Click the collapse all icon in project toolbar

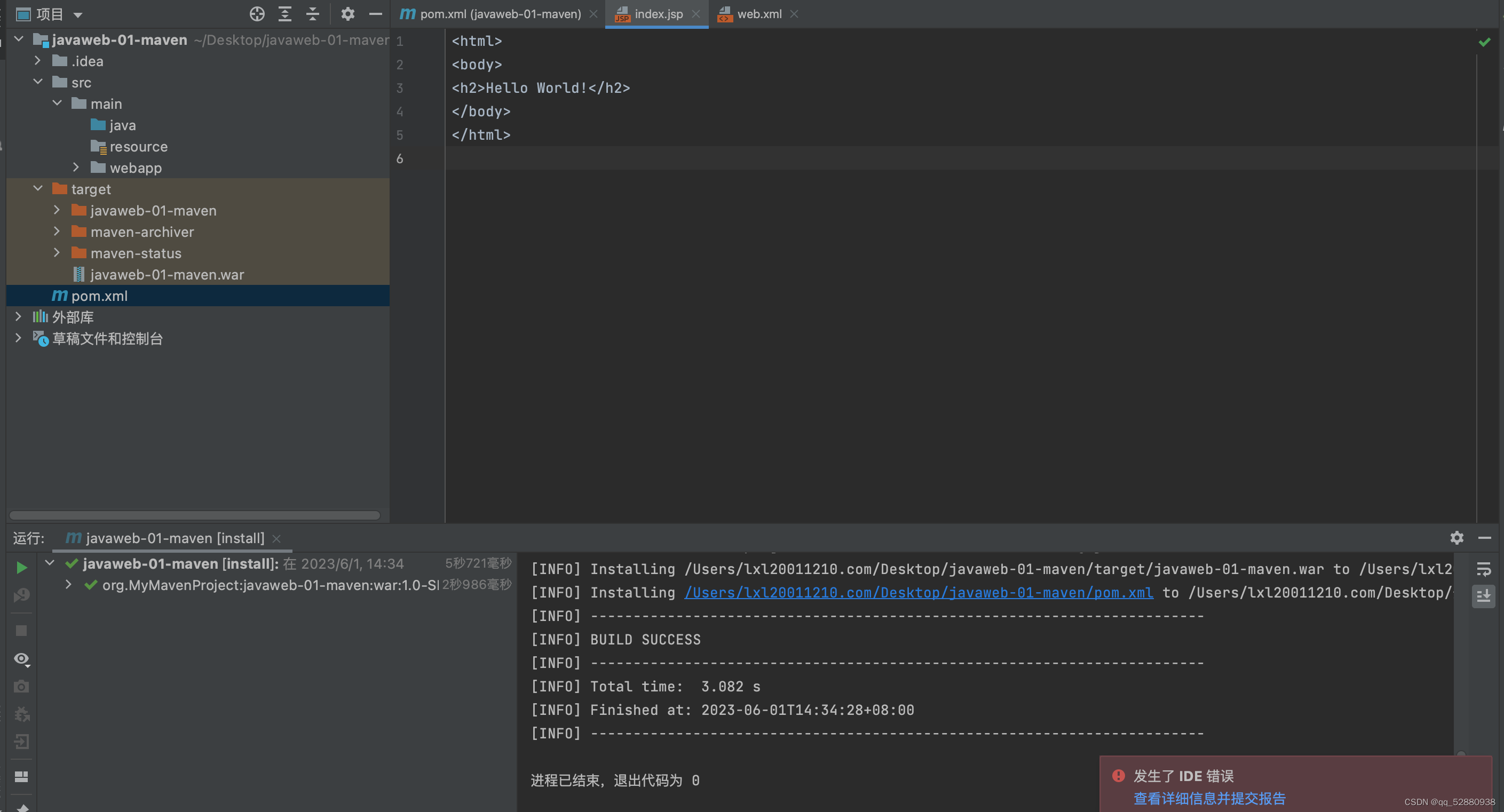313,14
